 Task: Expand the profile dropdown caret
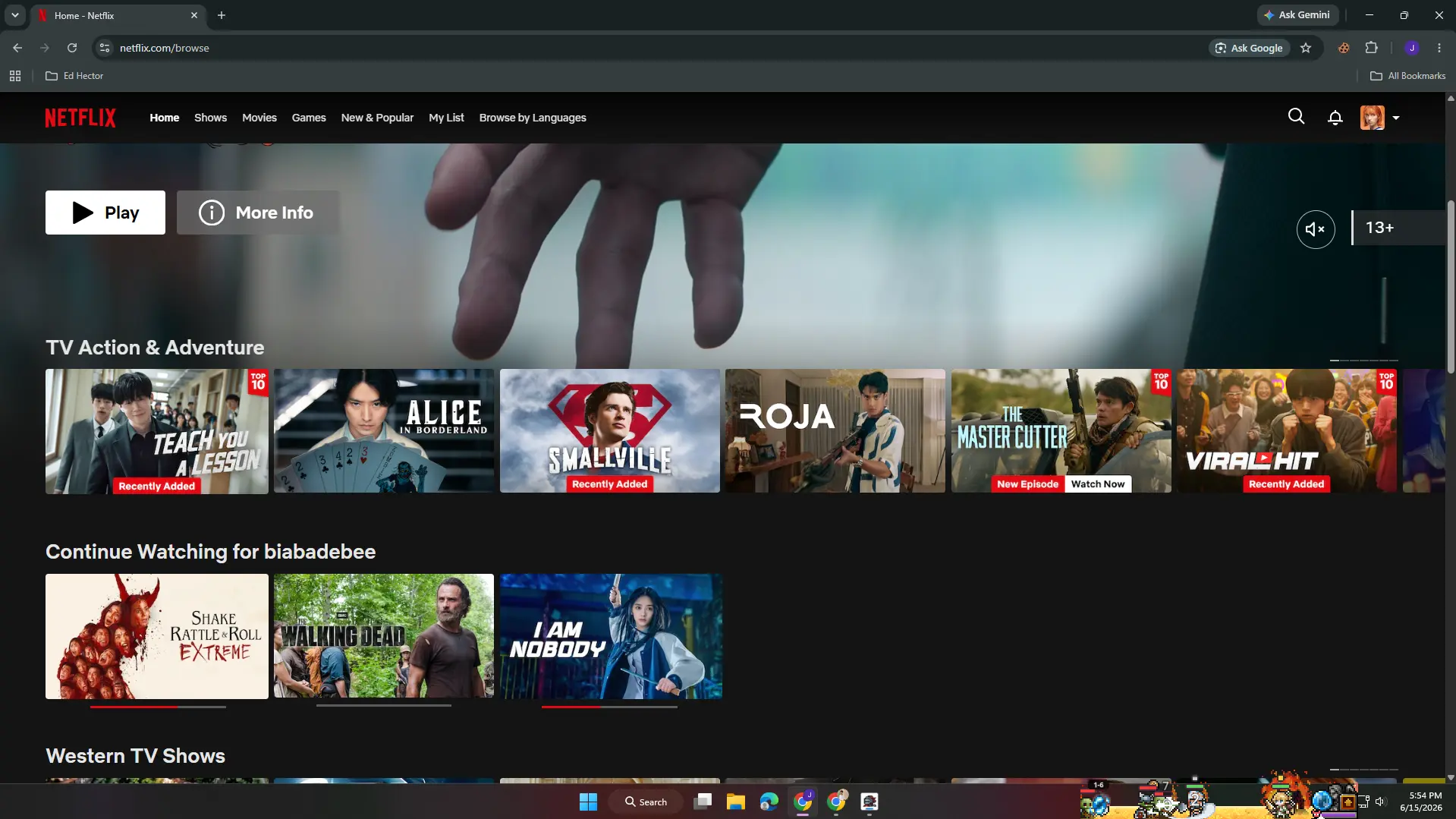click(1396, 118)
